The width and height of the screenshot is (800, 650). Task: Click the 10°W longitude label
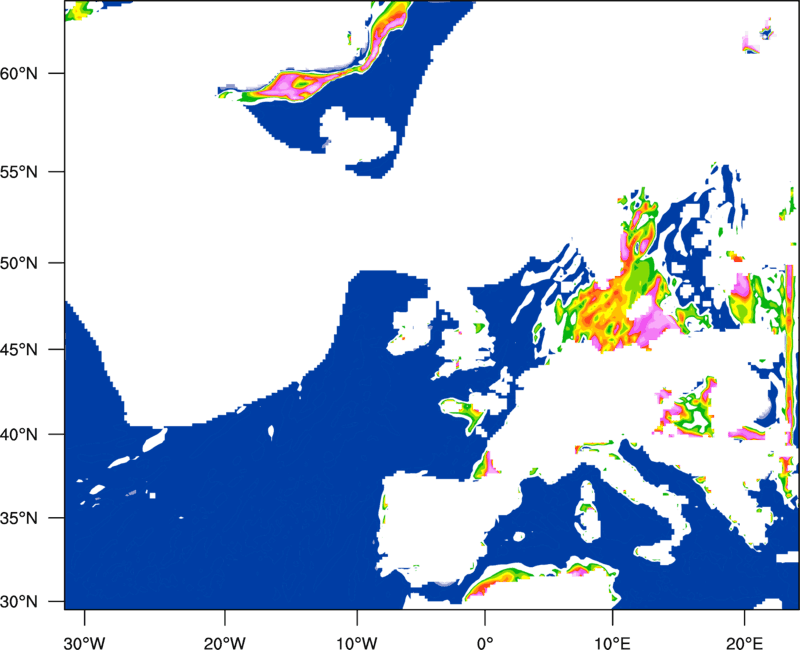357,643
